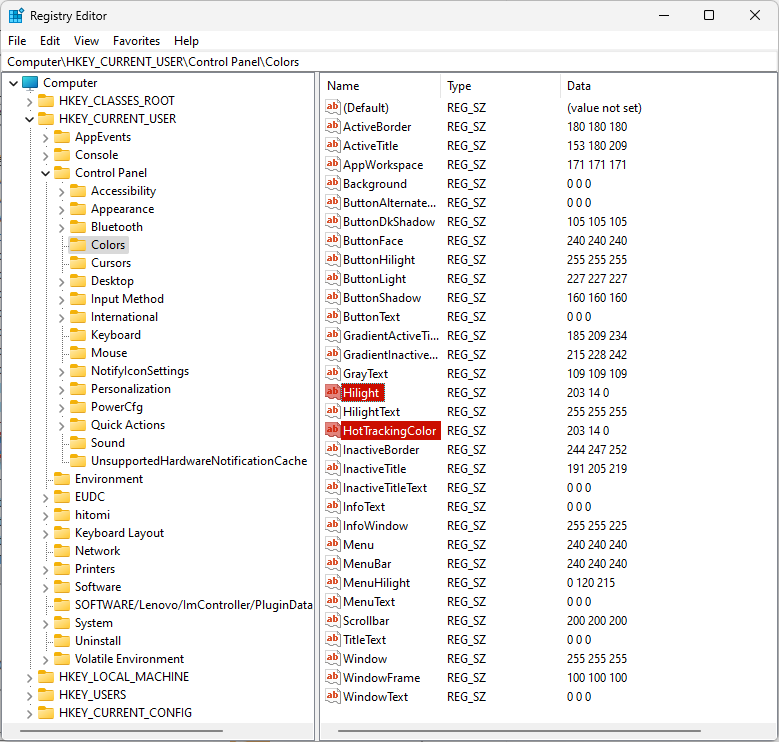Select the NotifyIconSettings key
This screenshot has height=742, width=779.
pyautogui.click(x=140, y=371)
